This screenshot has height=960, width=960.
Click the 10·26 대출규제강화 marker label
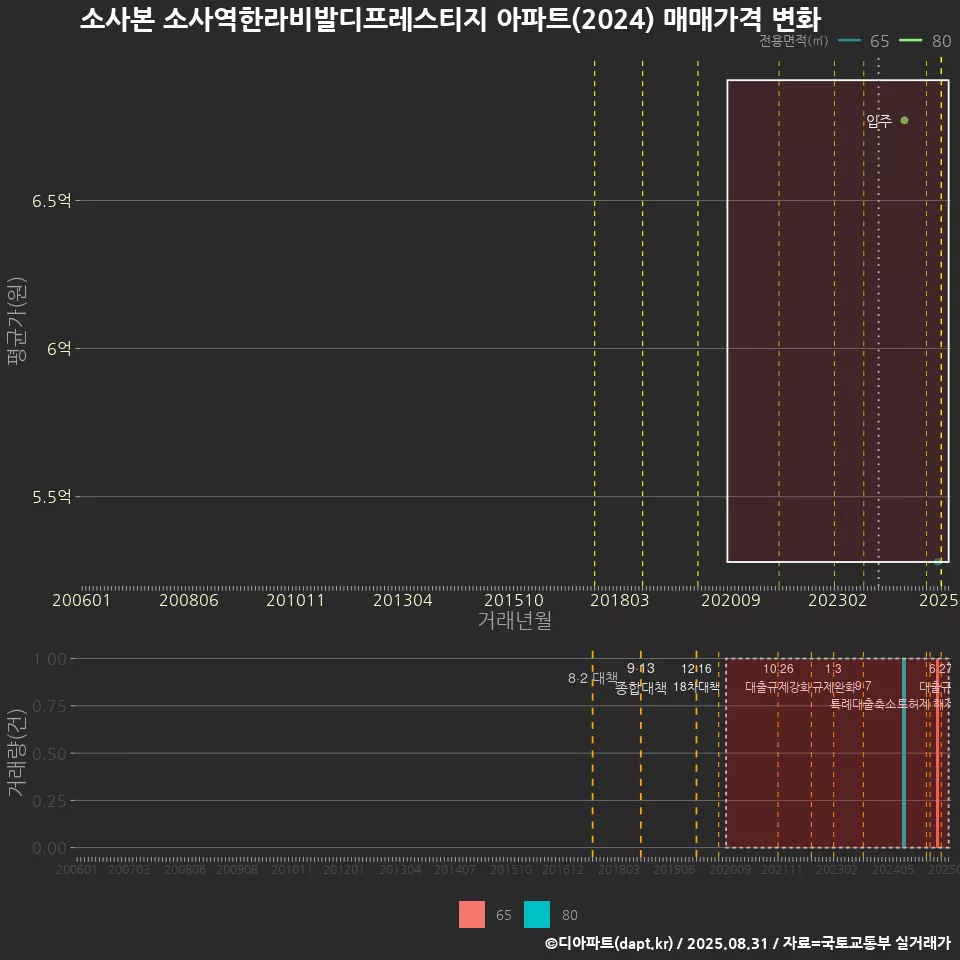coord(778,678)
